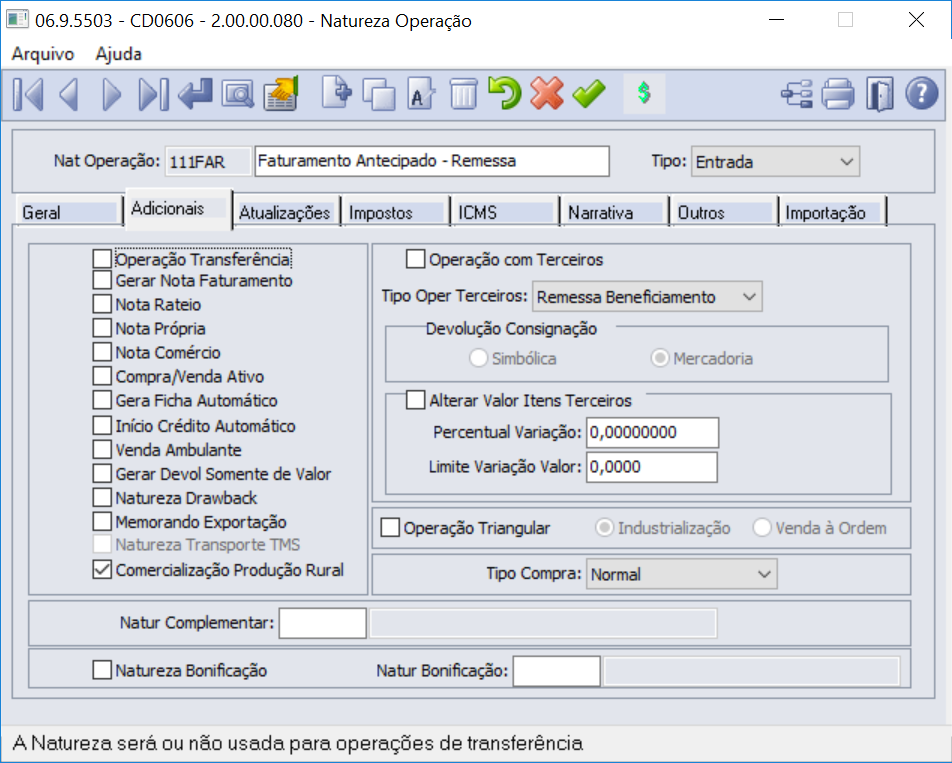Uncheck Comercialização Produção Rural

(102, 569)
